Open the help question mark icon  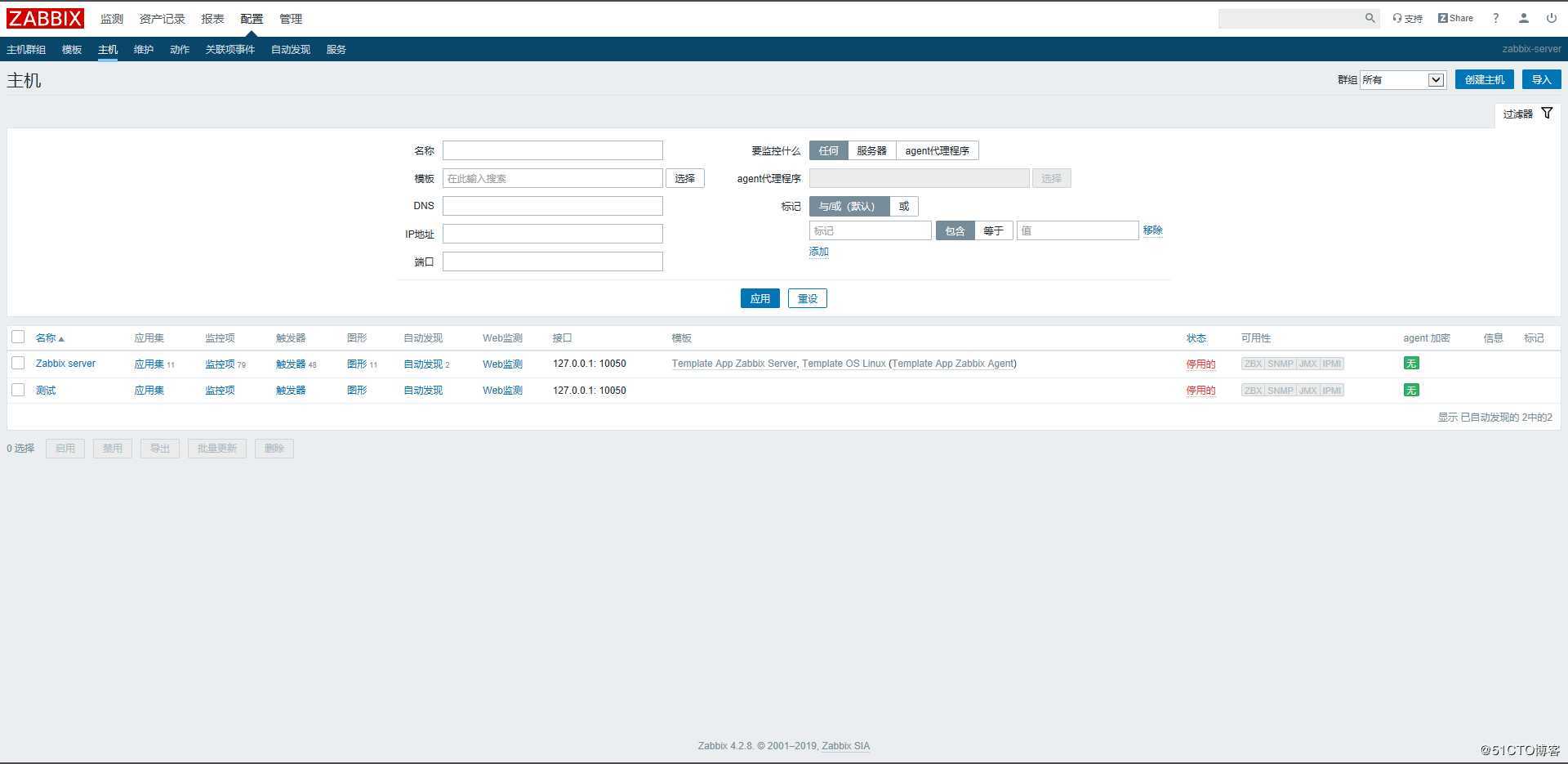(1495, 18)
